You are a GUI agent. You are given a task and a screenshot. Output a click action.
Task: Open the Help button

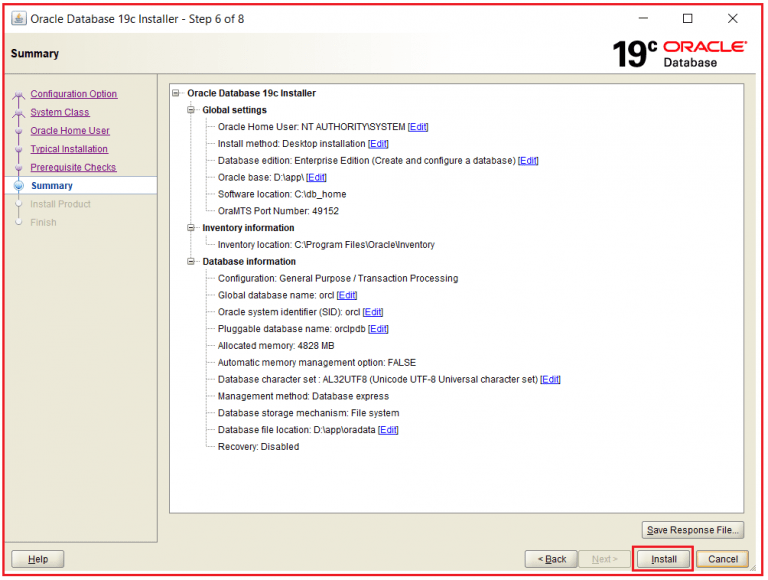click(x=37, y=559)
